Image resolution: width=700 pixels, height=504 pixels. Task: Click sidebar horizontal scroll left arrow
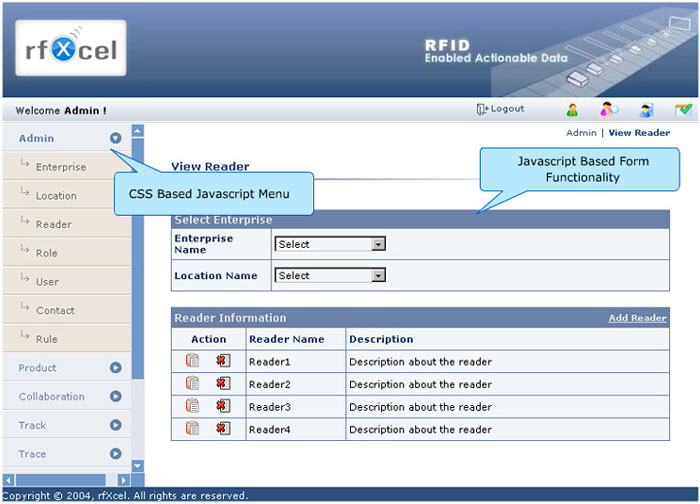click(9, 480)
